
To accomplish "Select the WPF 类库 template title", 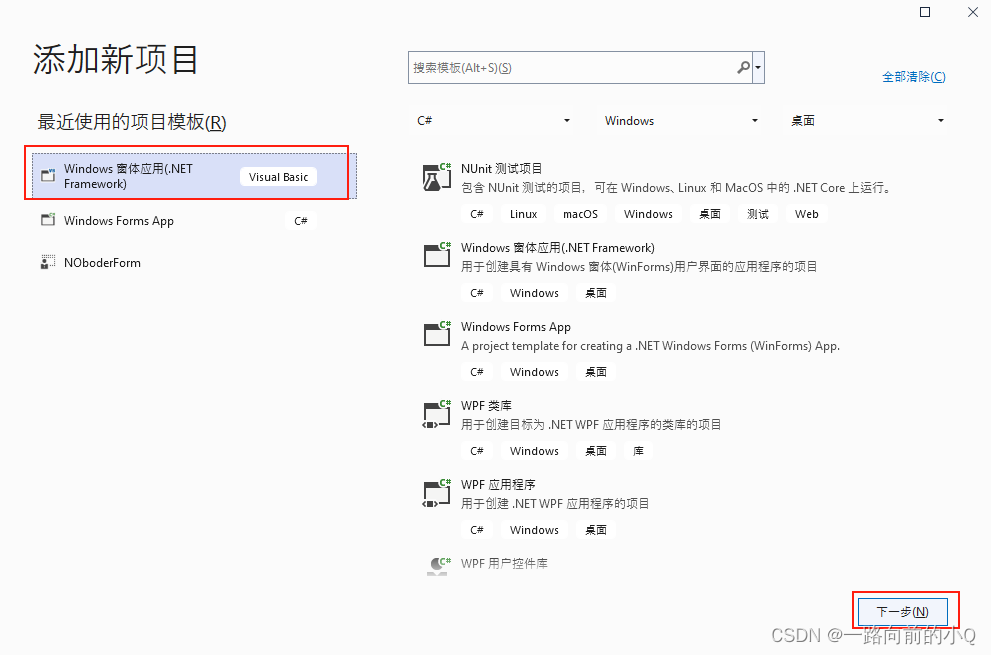I will pos(486,406).
